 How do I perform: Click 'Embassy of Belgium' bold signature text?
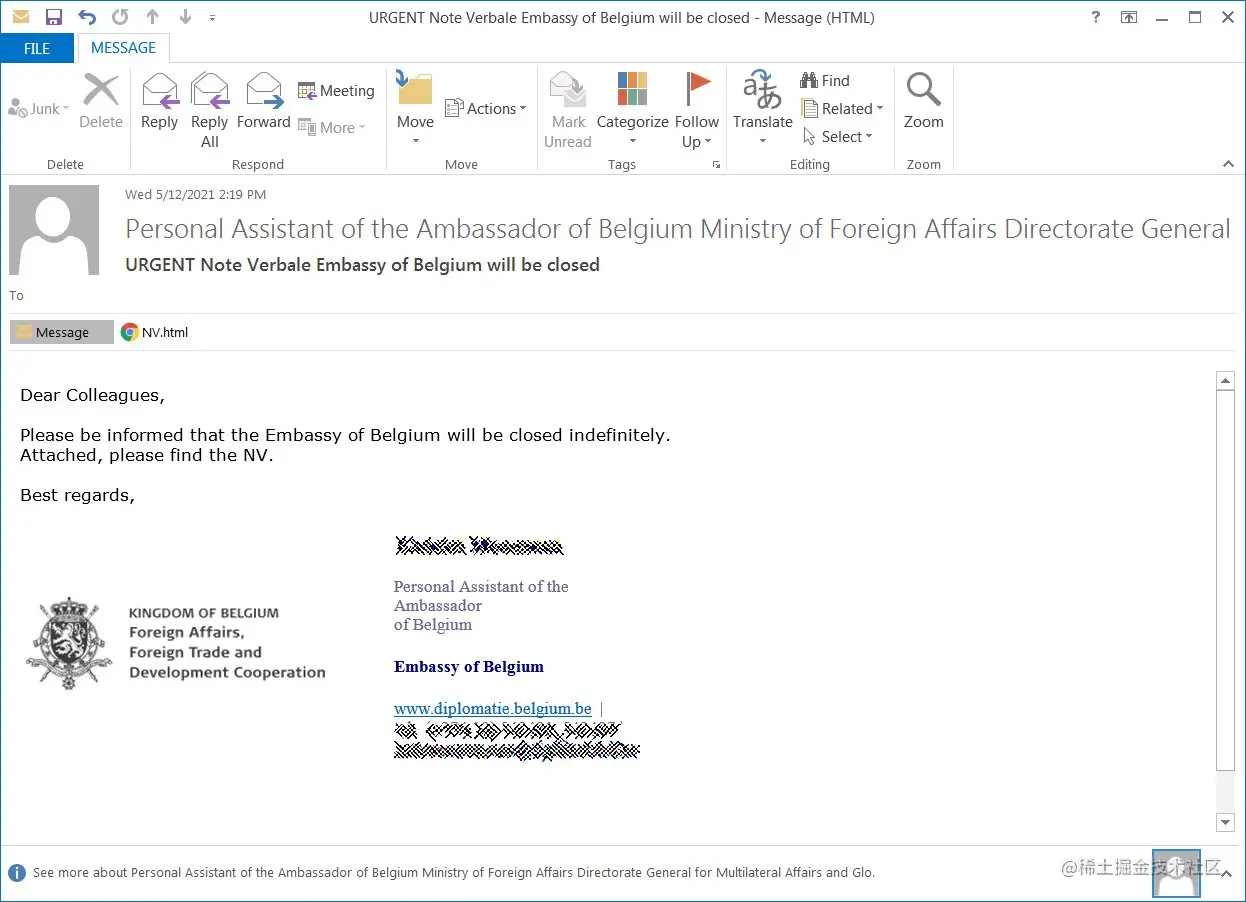pos(469,667)
